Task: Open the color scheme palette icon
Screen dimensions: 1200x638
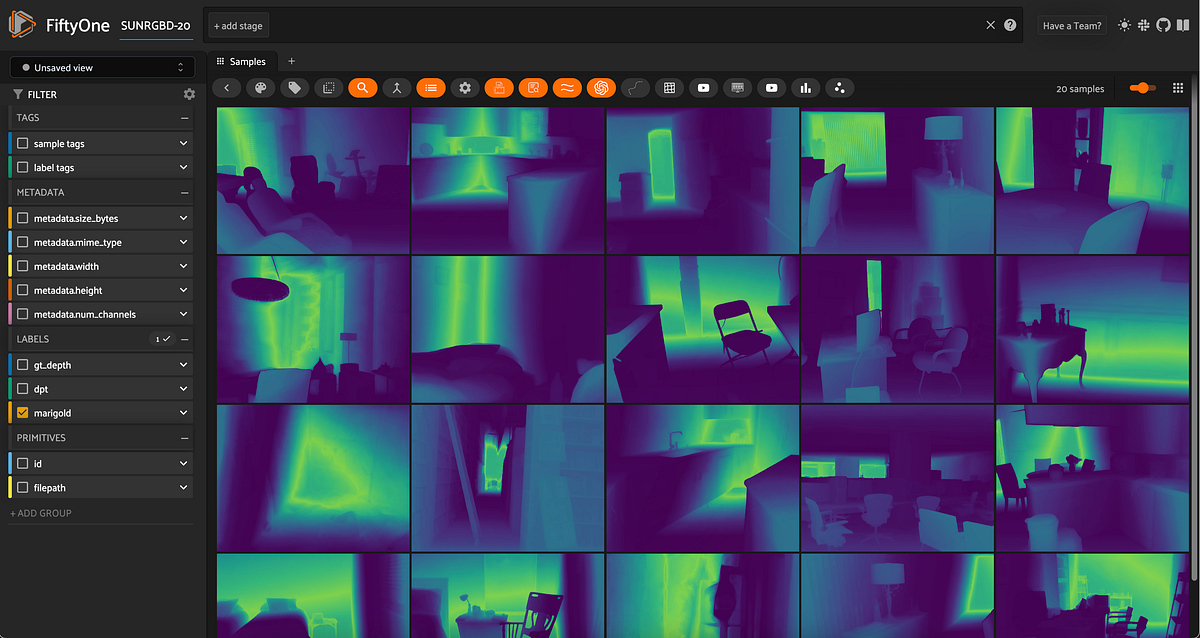Action: [260, 88]
